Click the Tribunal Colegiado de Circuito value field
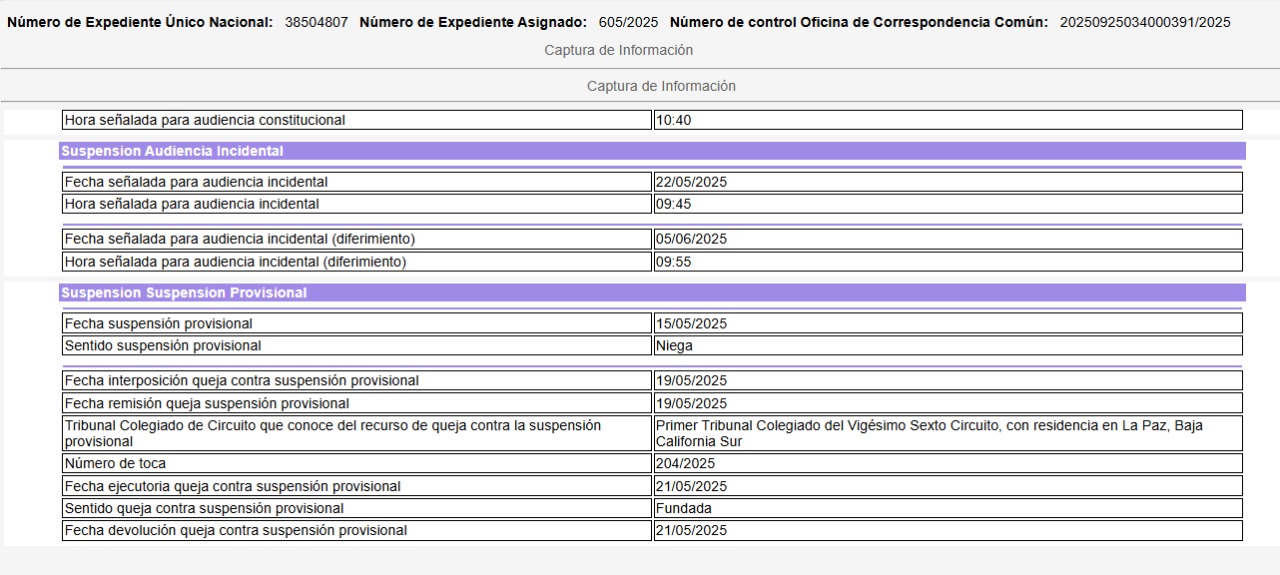 pos(947,433)
